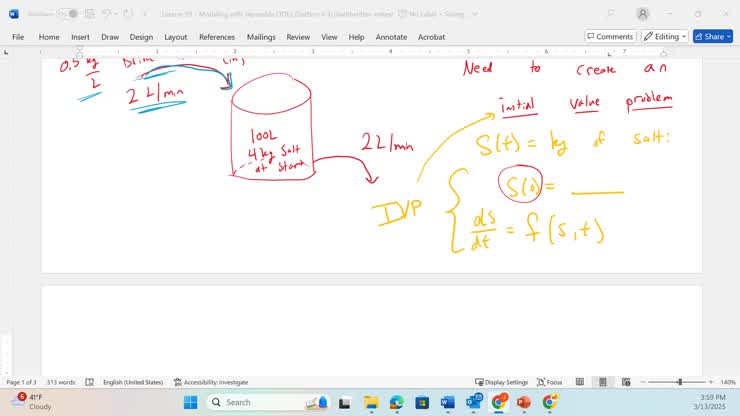The image size is (740, 416).
Task: Click the taskbar Search box
Action: tap(268, 402)
